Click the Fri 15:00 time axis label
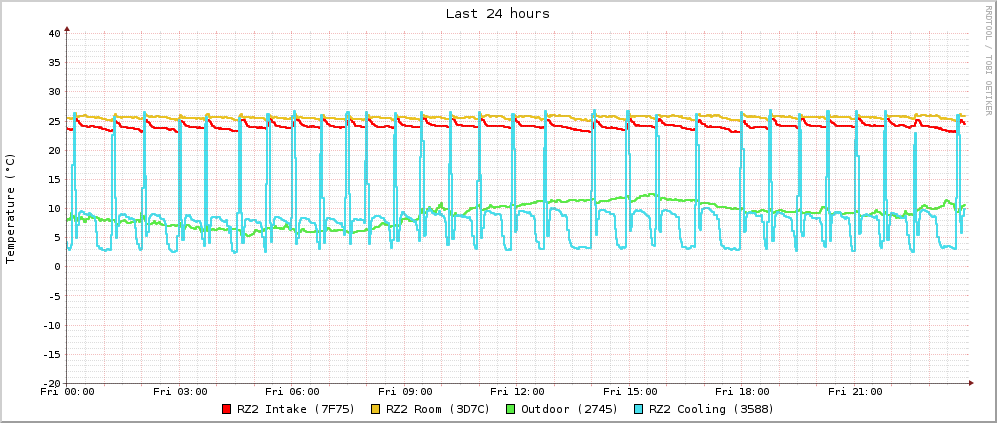 (x=630, y=392)
